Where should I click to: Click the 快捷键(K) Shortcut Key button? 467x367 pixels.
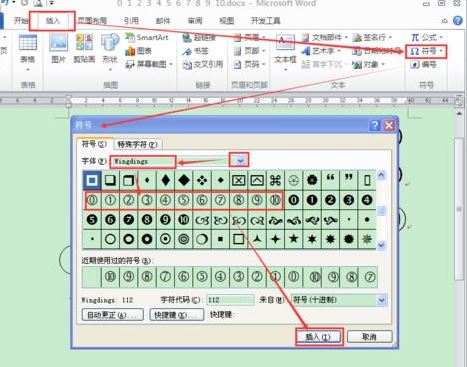coord(177,315)
